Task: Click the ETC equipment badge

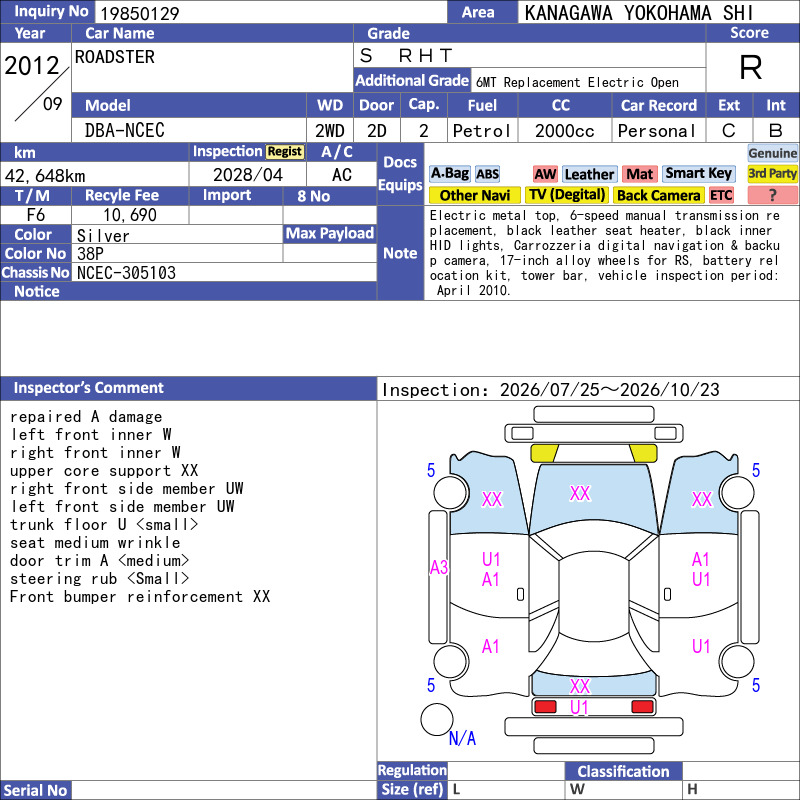Action: [721, 195]
